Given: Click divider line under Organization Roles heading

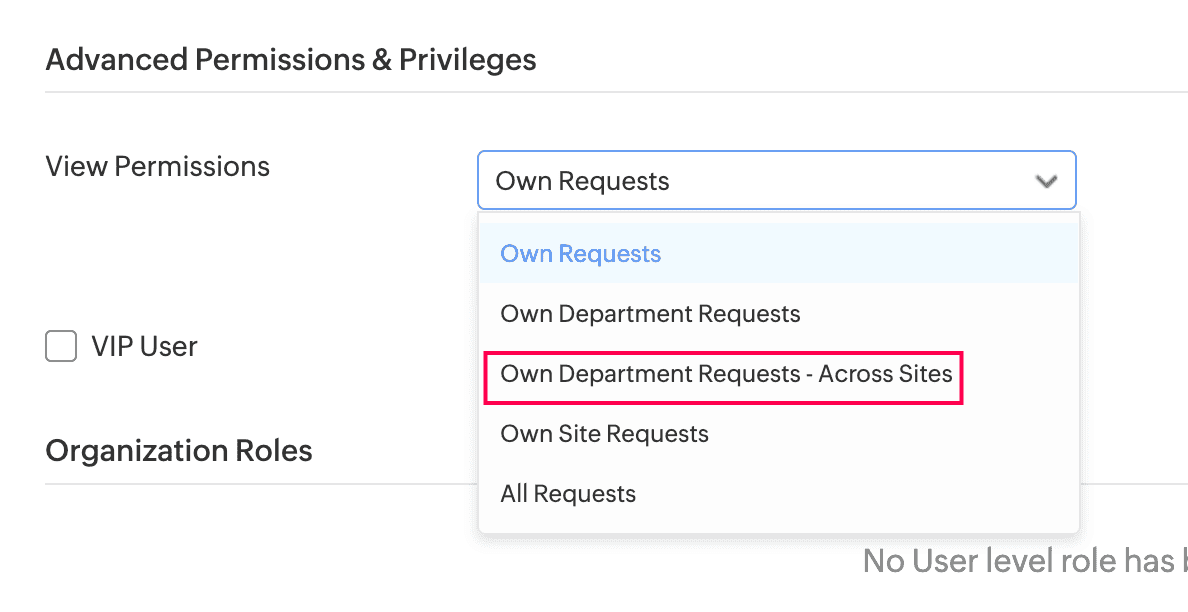Looking at the screenshot, I should [x=250, y=484].
